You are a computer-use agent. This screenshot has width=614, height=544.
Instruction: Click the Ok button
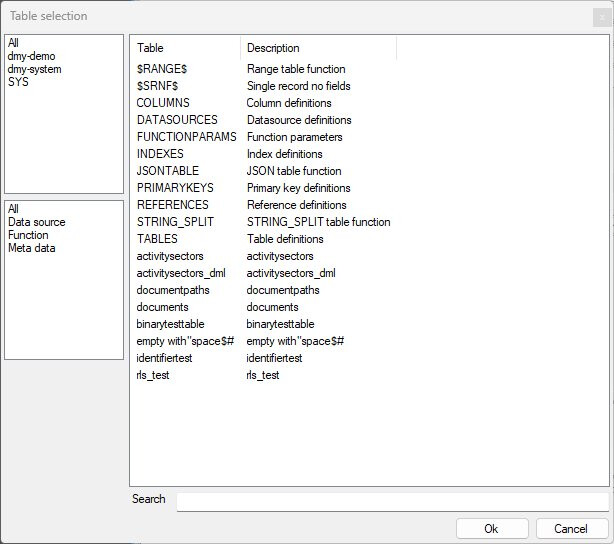point(491,528)
